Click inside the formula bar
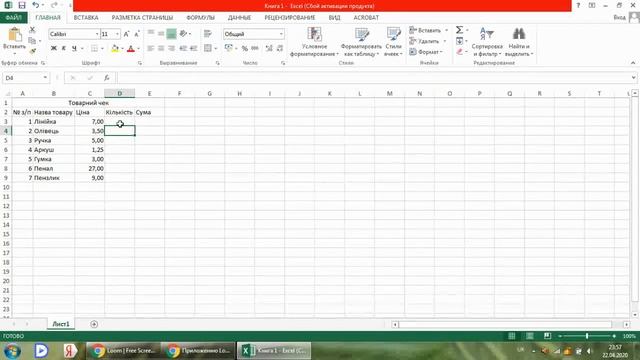Image resolution: width=640 pixels, height=360 pixels. click(x=373, y=78)
